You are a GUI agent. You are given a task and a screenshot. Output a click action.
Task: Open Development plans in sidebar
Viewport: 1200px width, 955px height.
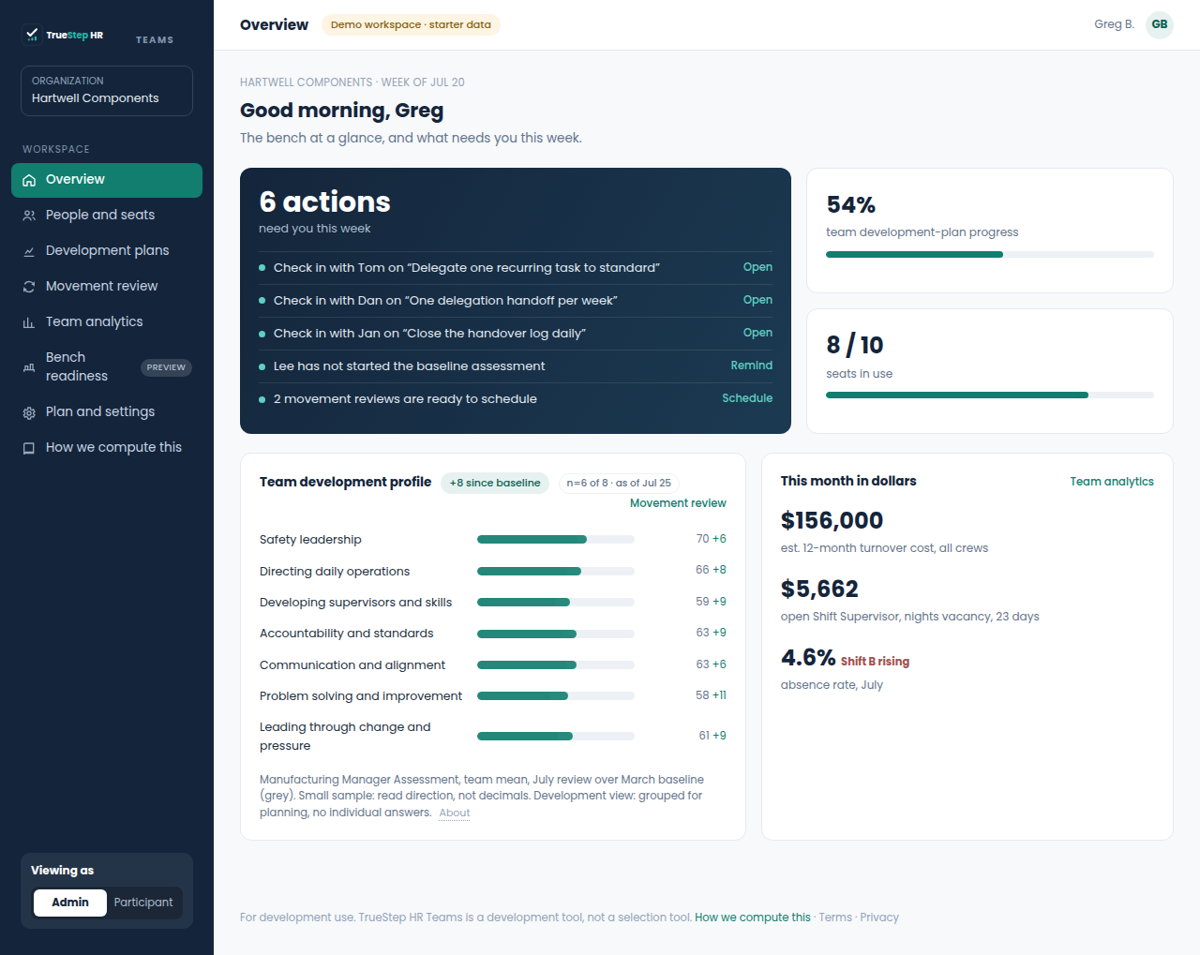tap(107, 251)
